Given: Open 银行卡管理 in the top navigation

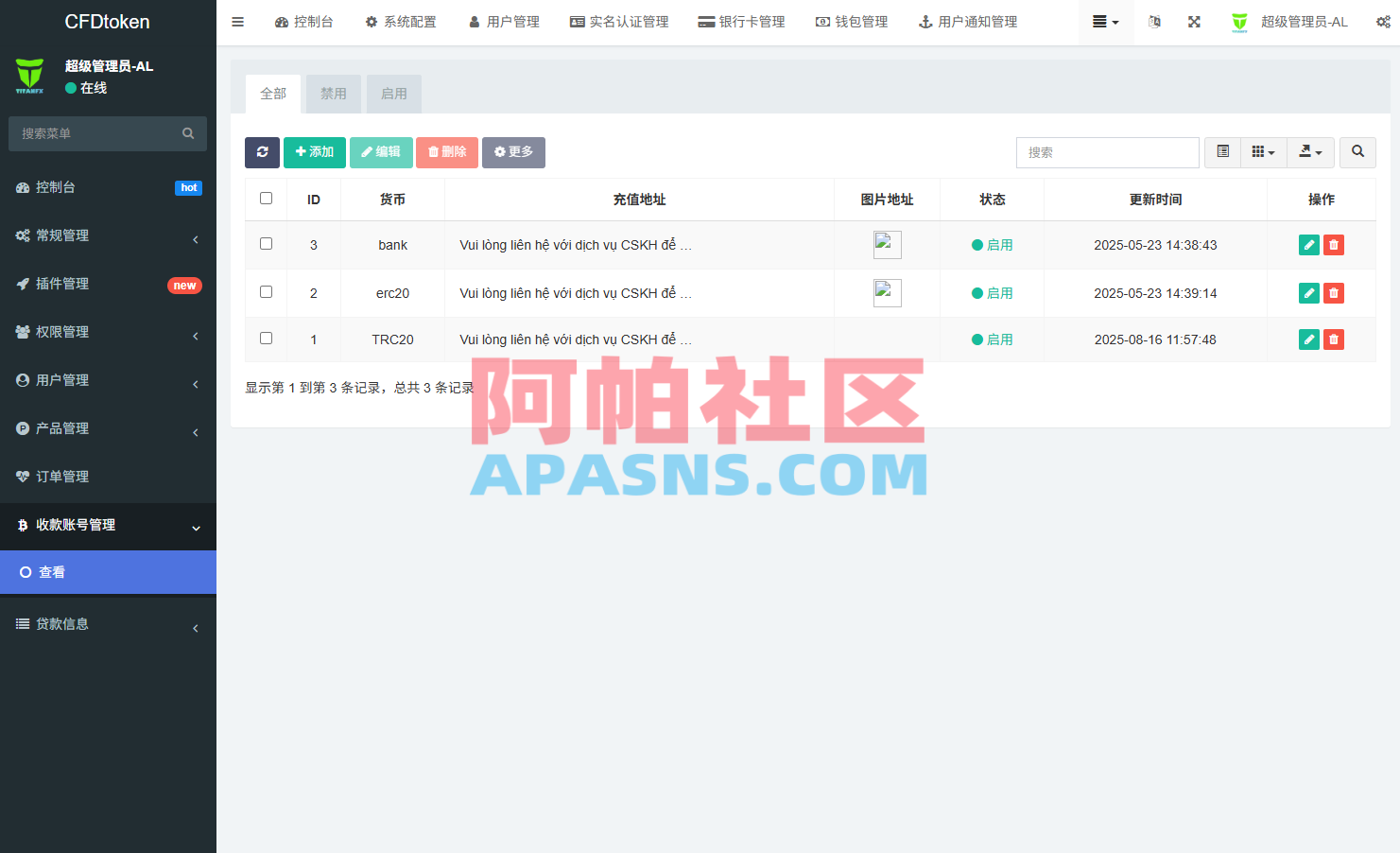Looking at the screenshot, I should coord(742,22).
